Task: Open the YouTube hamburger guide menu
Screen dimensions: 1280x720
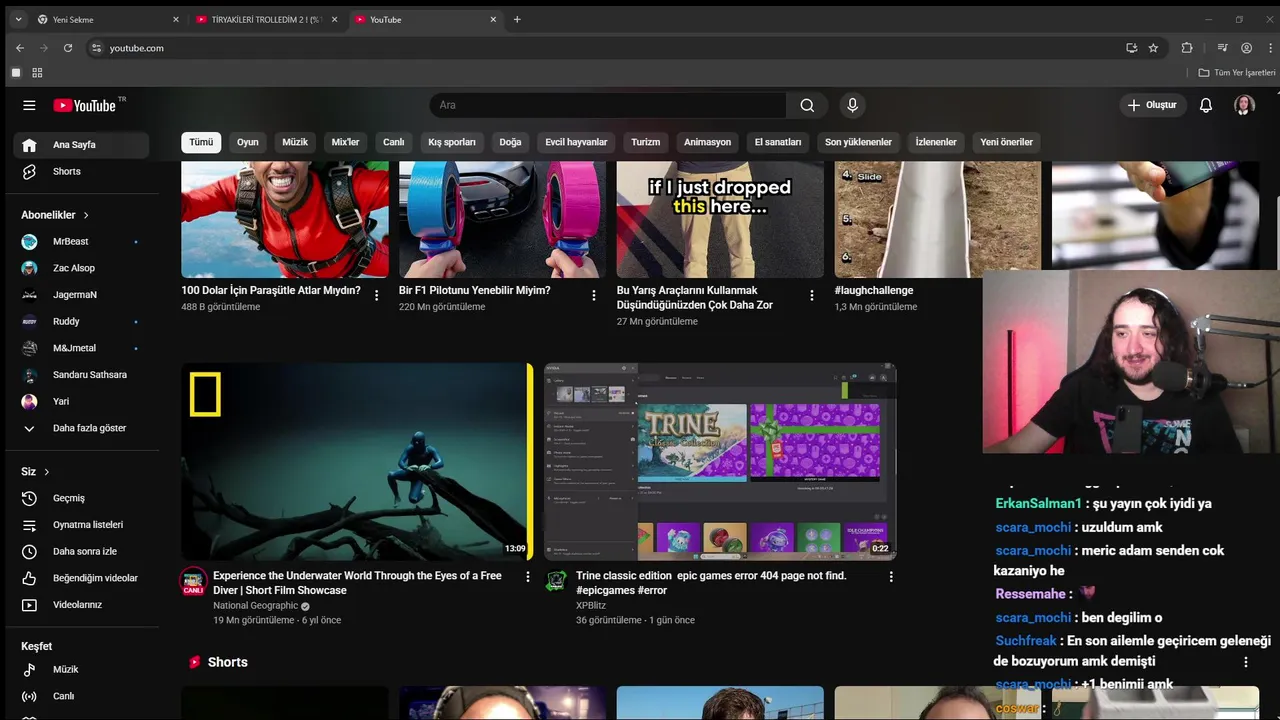Action: (x=29, y=105)
